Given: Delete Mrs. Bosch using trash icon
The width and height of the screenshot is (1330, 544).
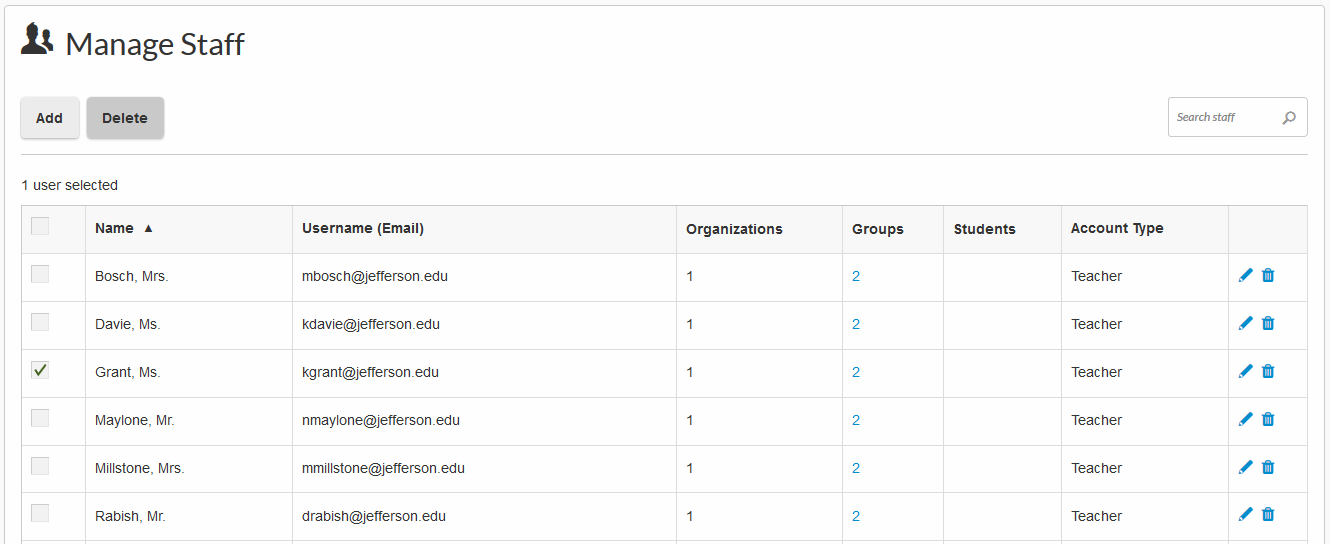Looking at the screenshot, I should tap(1268, 275).
